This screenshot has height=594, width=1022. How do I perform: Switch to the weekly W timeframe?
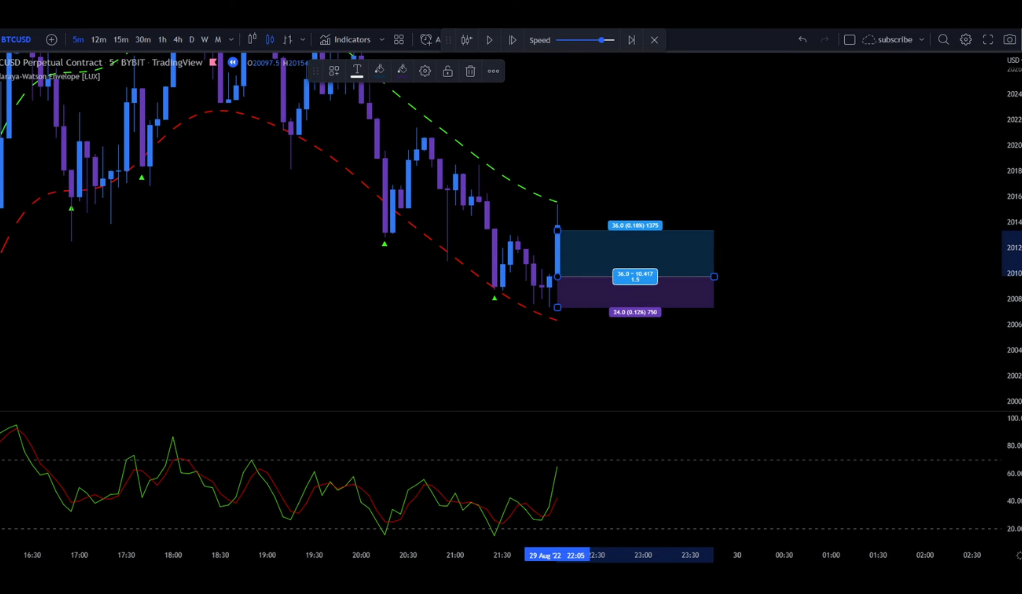[205, 40]
